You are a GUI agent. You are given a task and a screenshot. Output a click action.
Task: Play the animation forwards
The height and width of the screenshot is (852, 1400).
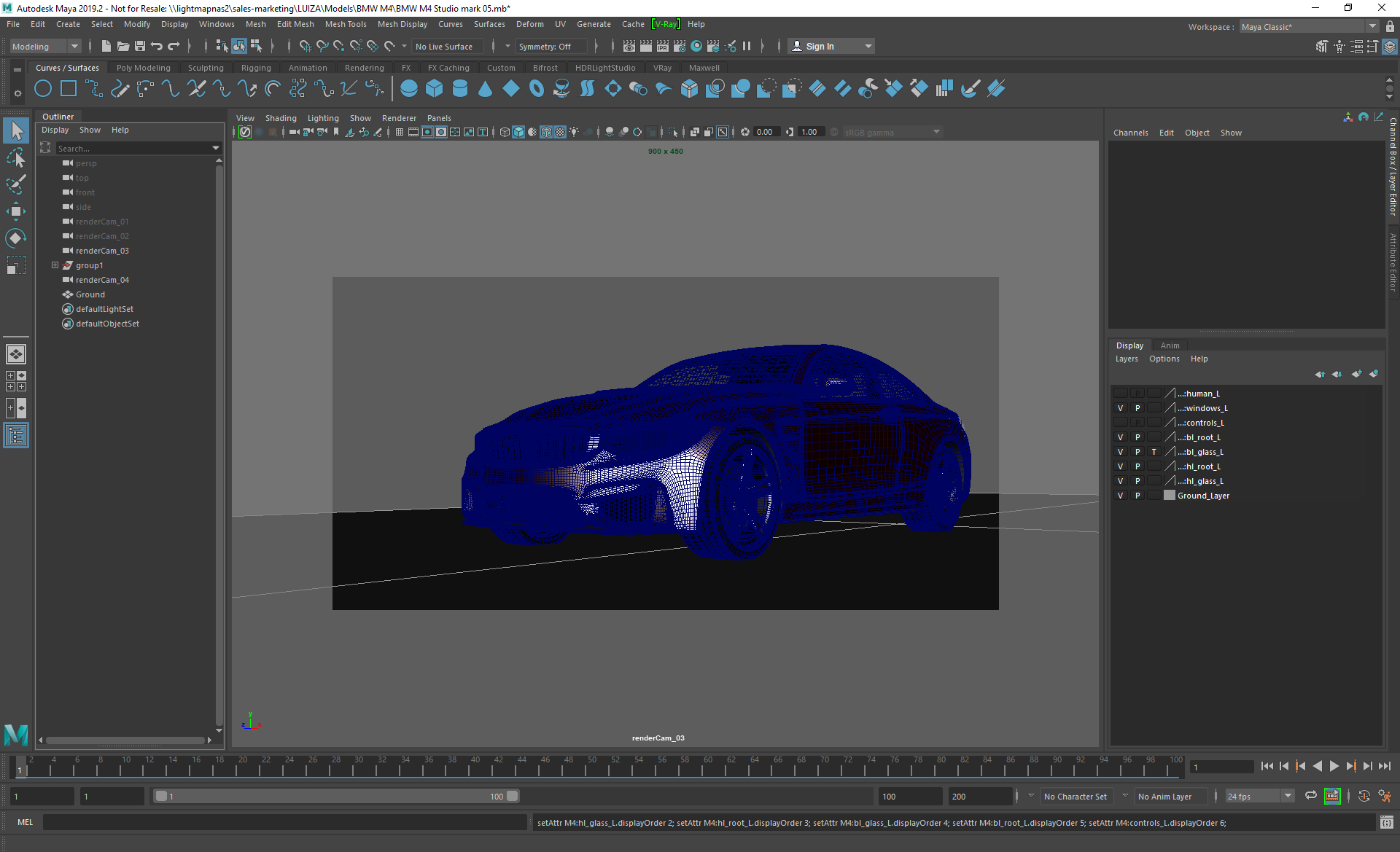point(1334,766)
